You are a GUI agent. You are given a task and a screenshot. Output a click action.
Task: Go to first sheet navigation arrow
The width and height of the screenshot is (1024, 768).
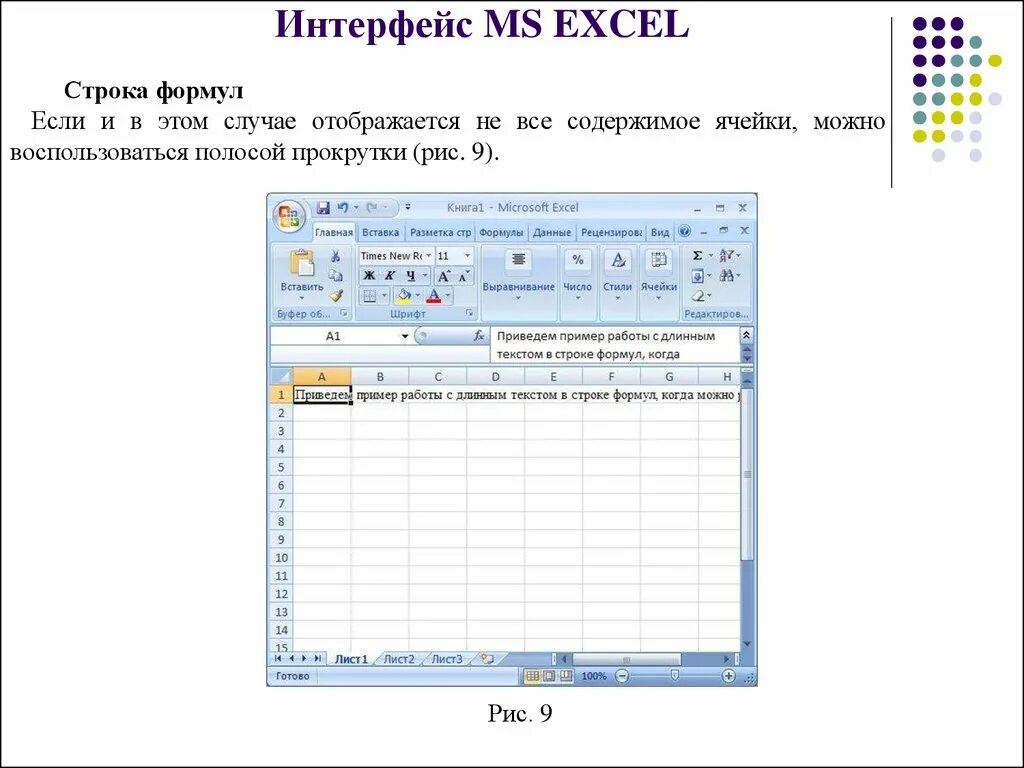coord(279,659)
